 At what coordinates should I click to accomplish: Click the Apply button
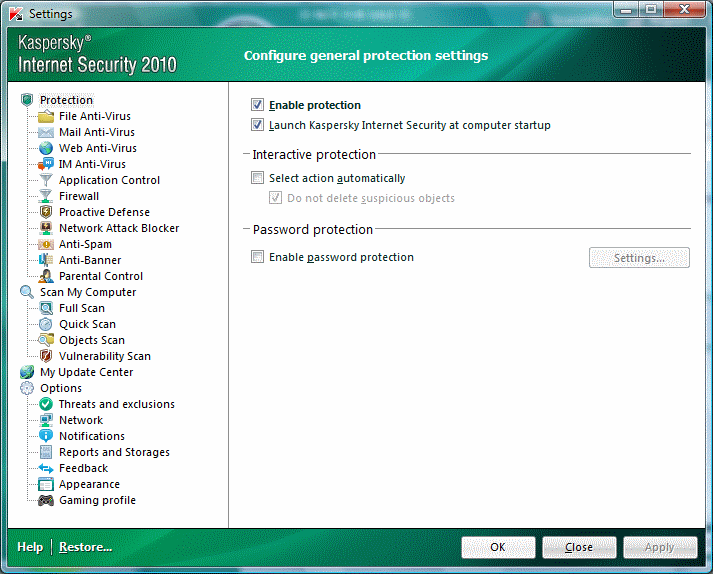(660, 547)
